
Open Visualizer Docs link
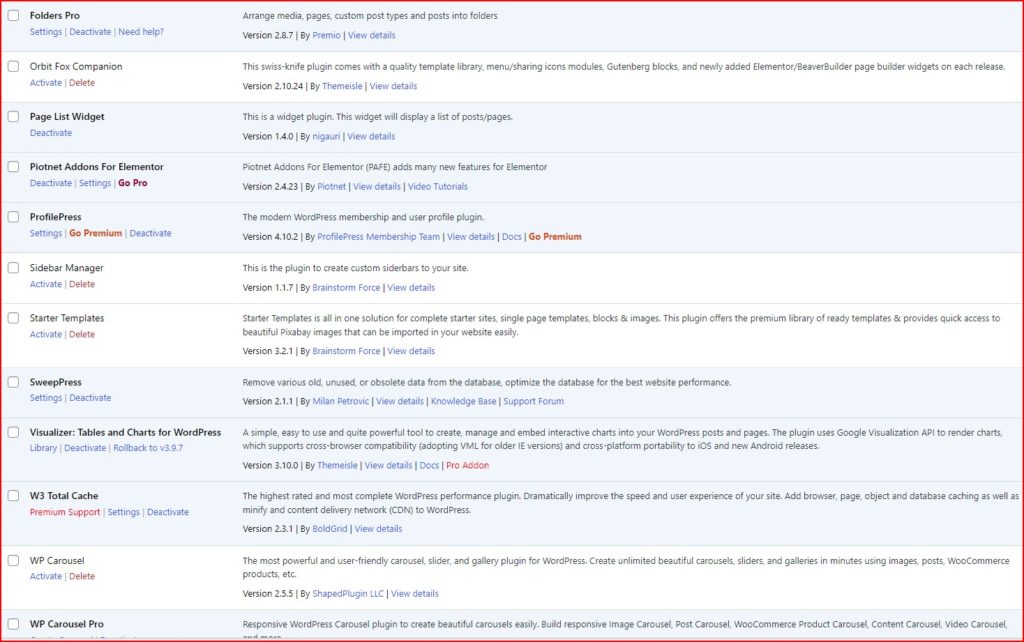click(x=429, y=465)
